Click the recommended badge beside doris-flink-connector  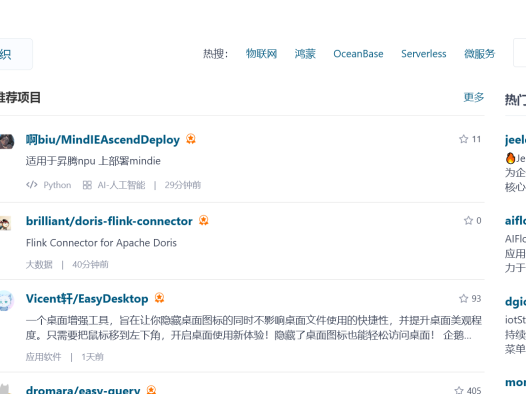click(x=203, y=220)
